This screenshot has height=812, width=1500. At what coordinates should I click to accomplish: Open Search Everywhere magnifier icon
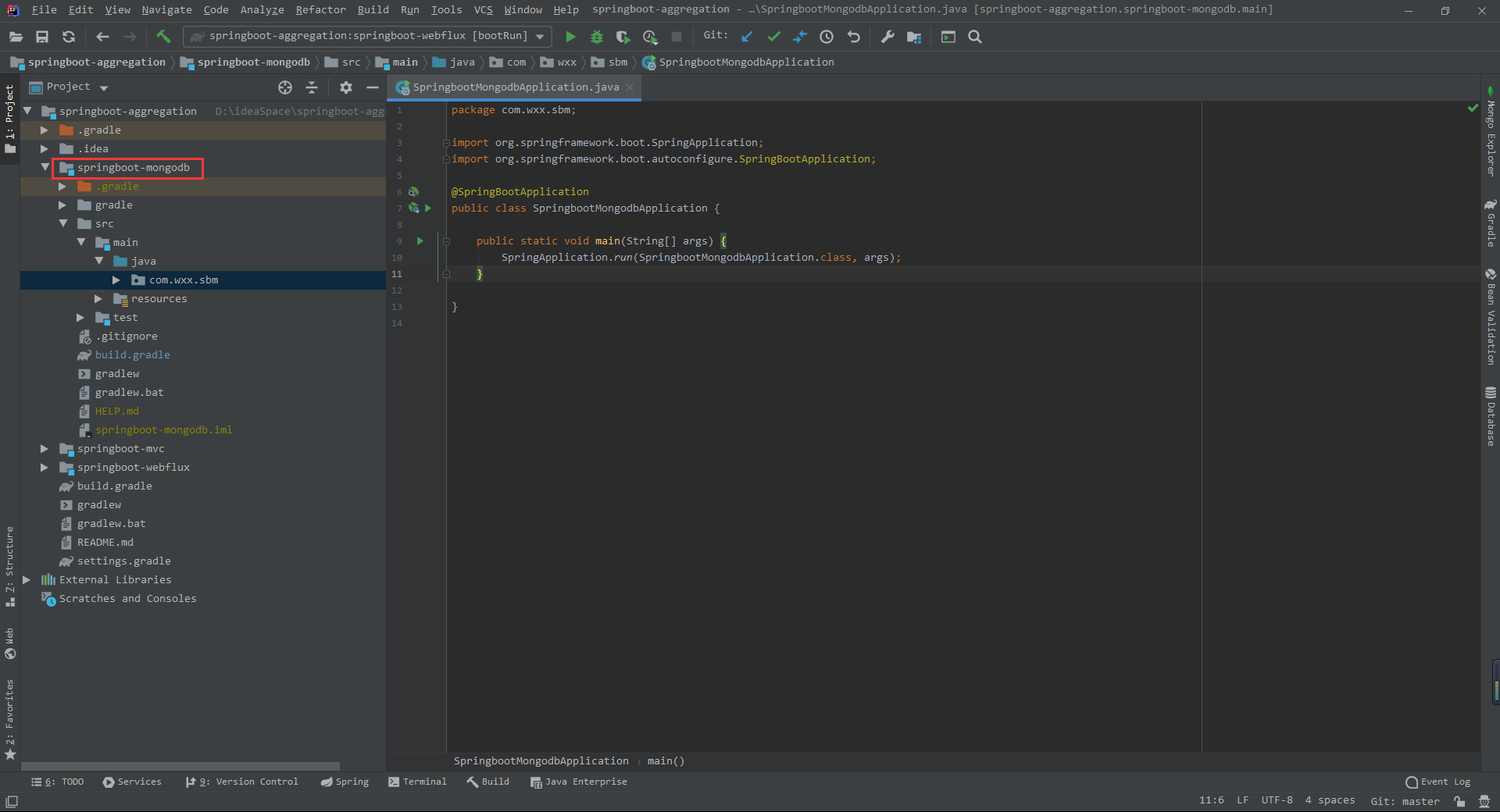tap(975, 37)
